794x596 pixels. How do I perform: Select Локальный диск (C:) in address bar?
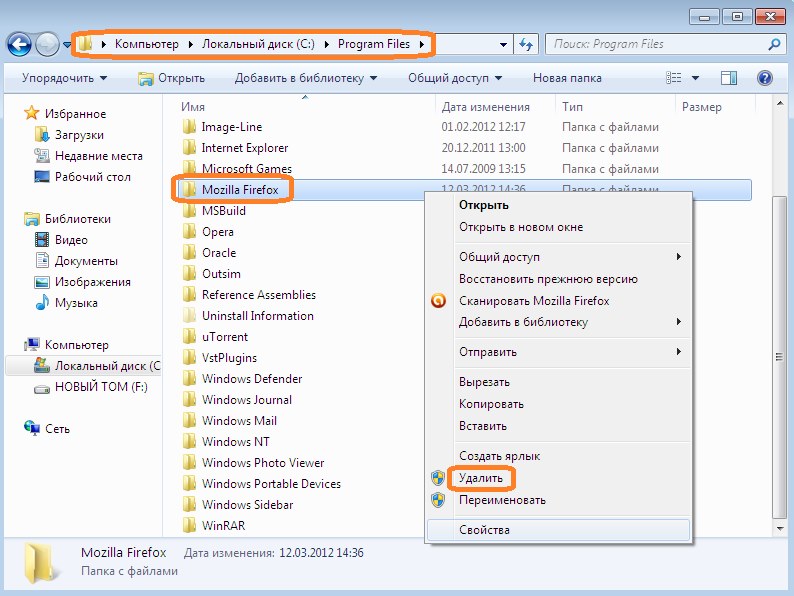258,44
